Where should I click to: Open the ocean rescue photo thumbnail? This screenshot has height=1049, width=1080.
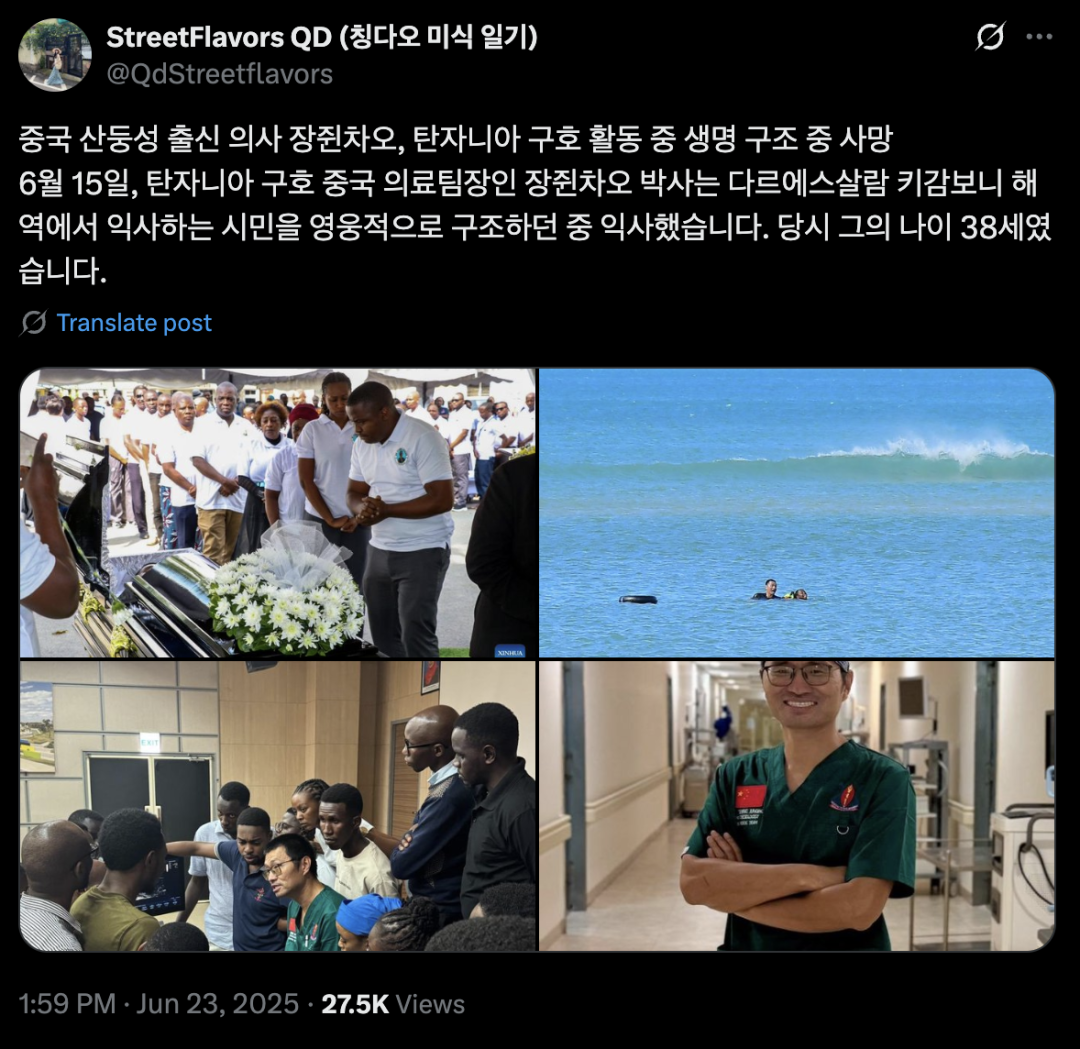coord(796,513)
